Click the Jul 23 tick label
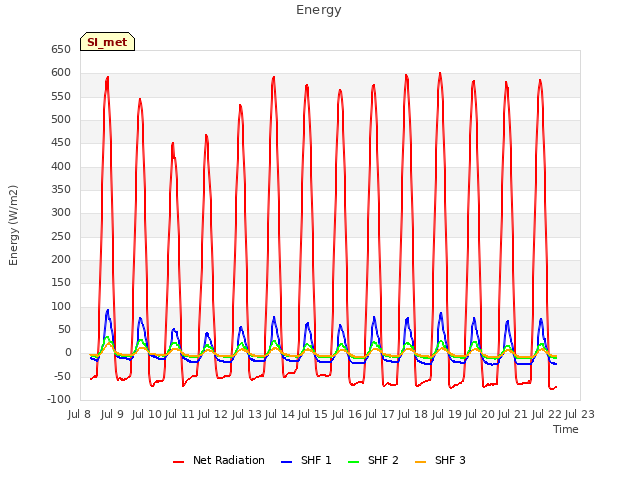Viewport: 640px width, 480px height. pos(580,414)
